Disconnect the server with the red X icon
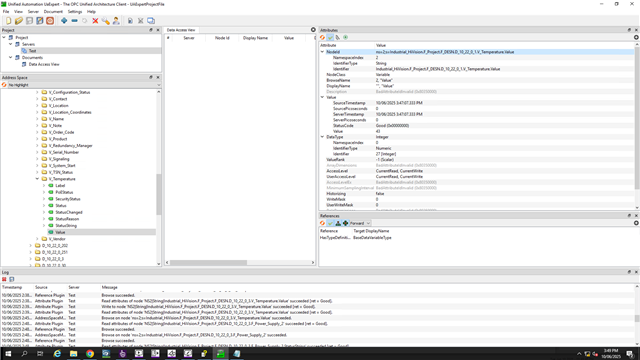640x360 pixels. point(95,20)
